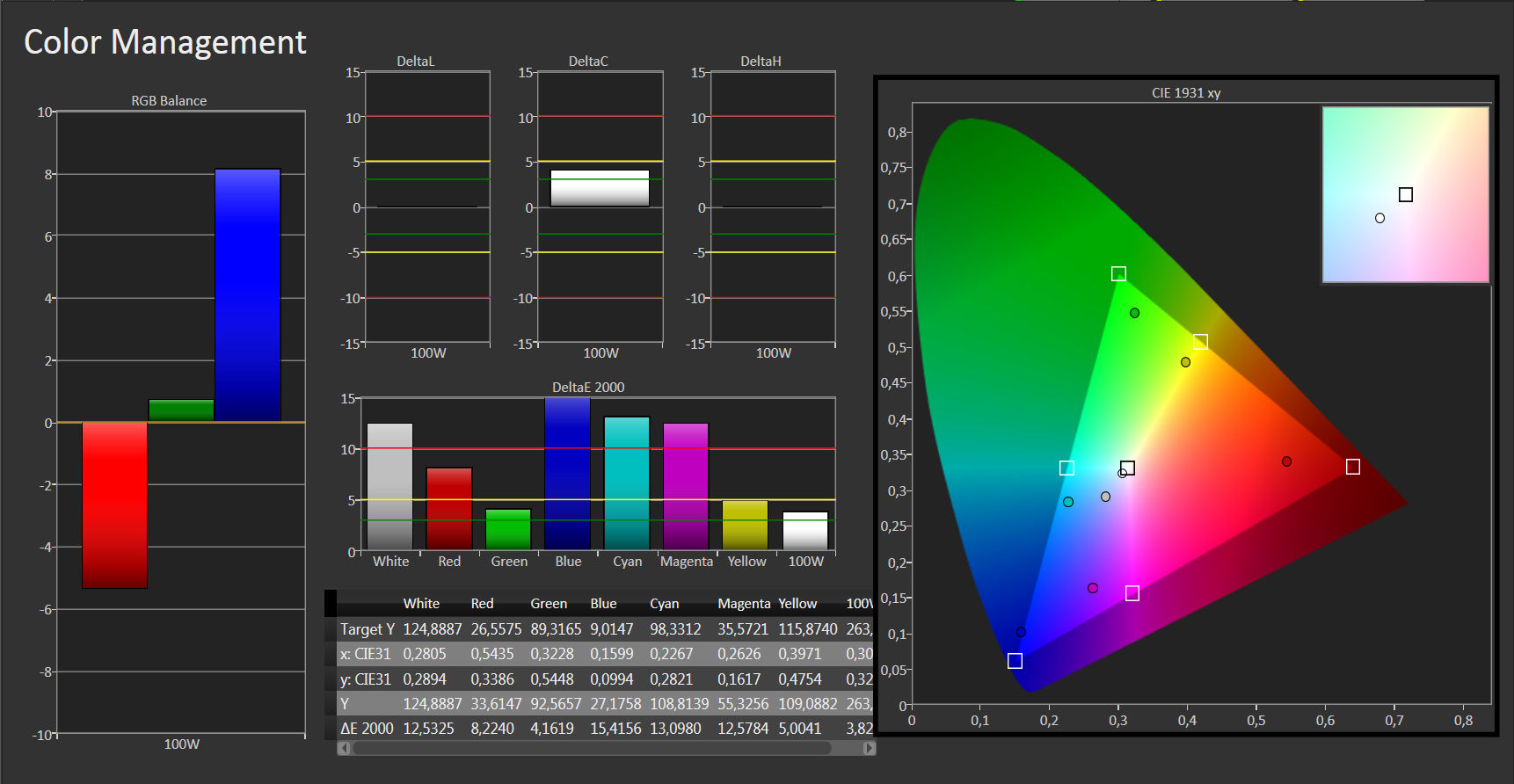
Task: Click the Cyan bar in DeltaE 2000 chart
Action: point(627,483)
